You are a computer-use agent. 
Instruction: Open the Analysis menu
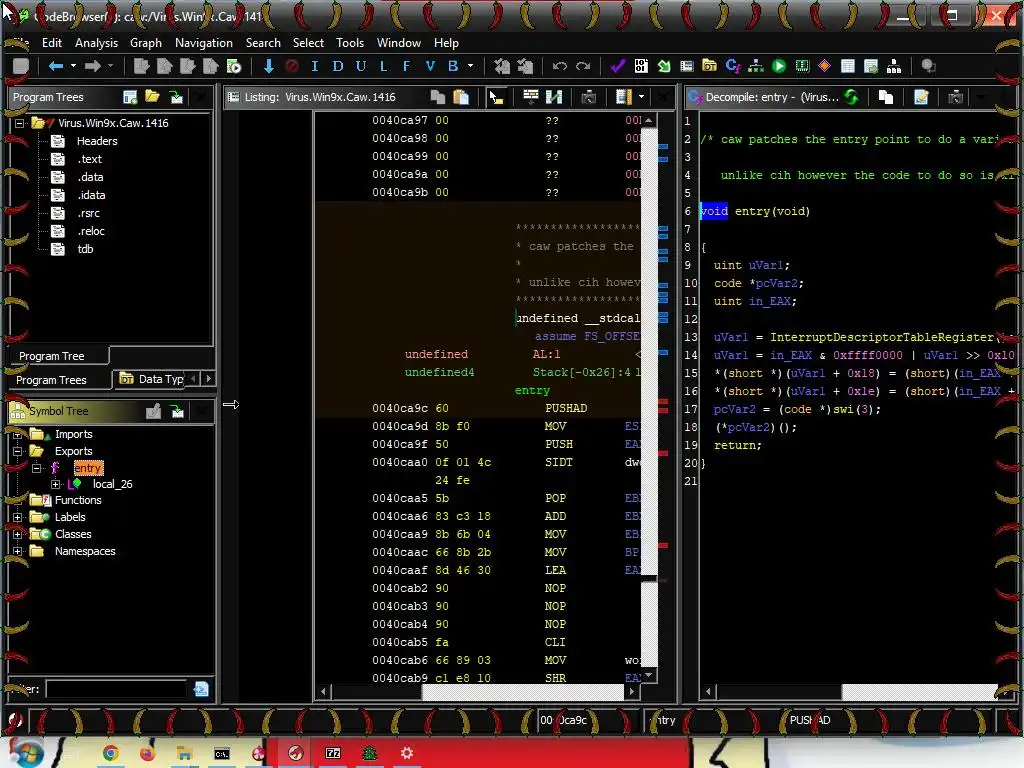(96, 43)
